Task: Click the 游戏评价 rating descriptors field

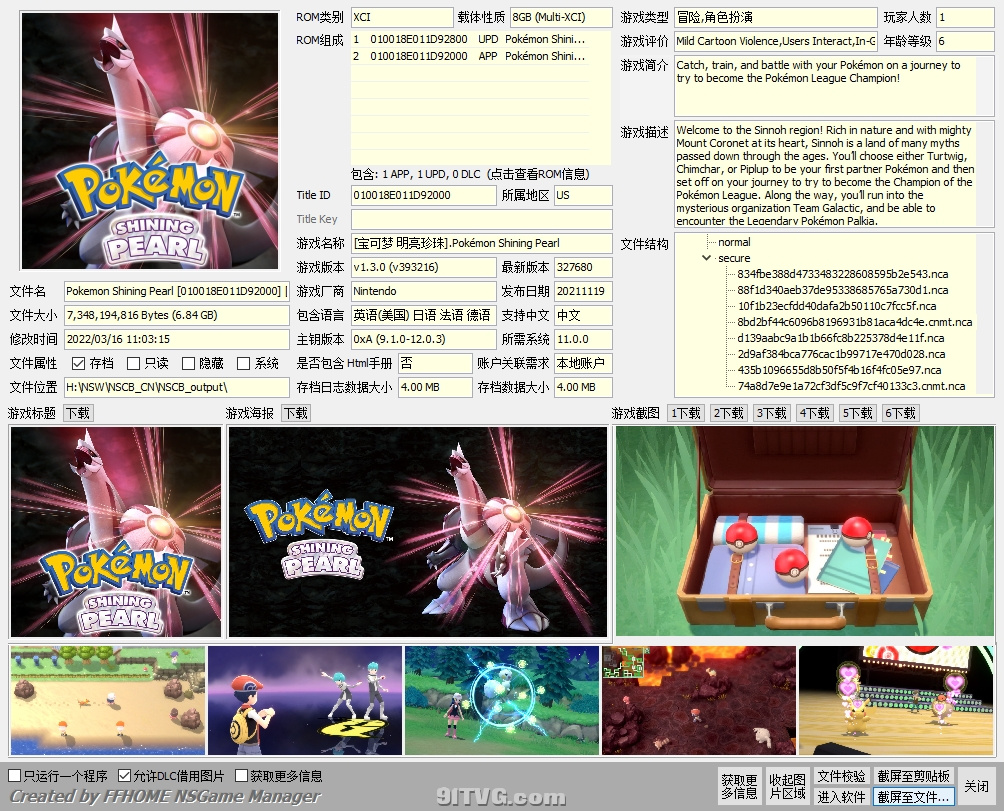Action: click(775, 41)
